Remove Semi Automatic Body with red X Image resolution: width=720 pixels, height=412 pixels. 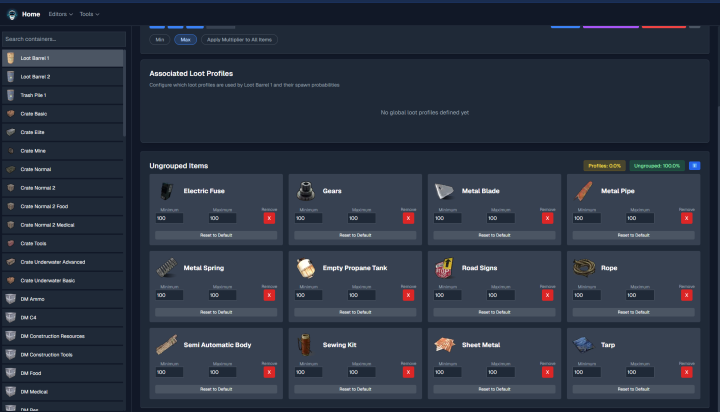pyautogui.click(x=269, y=372)
